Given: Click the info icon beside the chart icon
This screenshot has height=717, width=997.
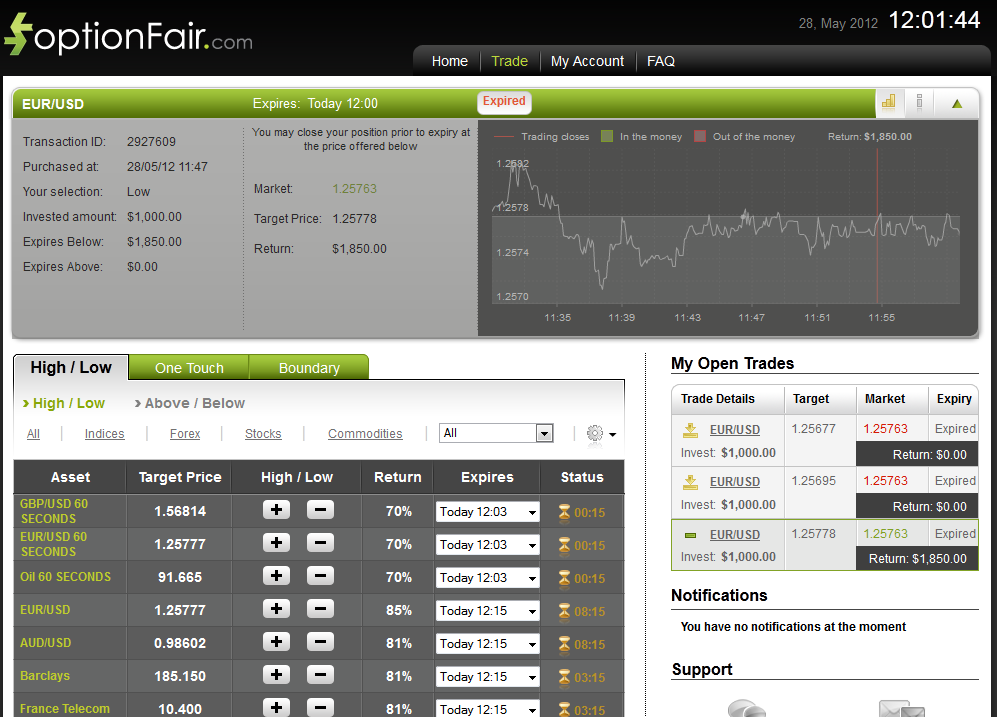Looking at the screenshot, I should click(919, 102).
